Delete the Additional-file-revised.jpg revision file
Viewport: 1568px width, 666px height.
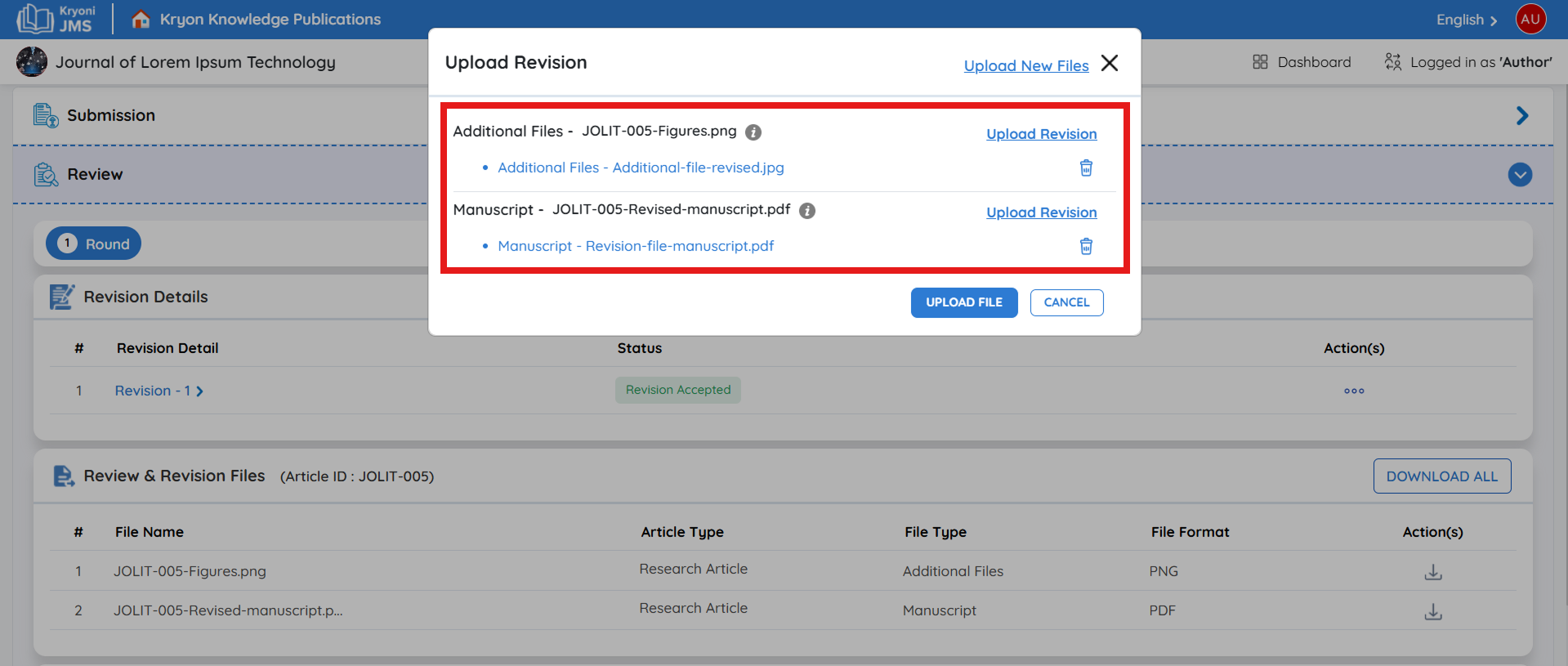click(x=1086, y=168)
